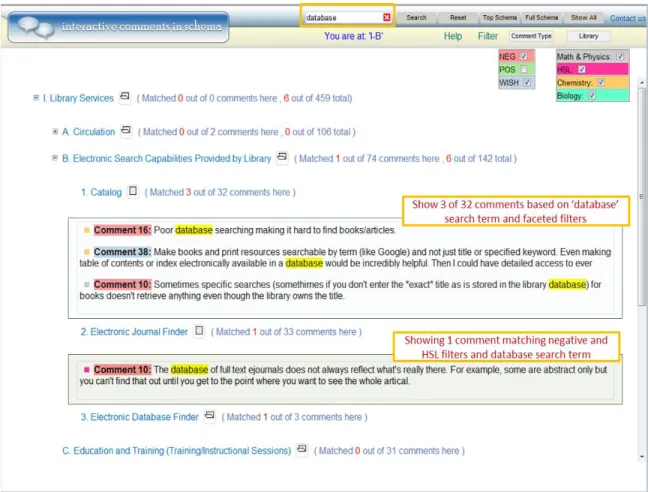The width and height of the screenshot is (648, 492).
Task: Click the scroll up arrow on scrollbar
Action: click(641, 83)
